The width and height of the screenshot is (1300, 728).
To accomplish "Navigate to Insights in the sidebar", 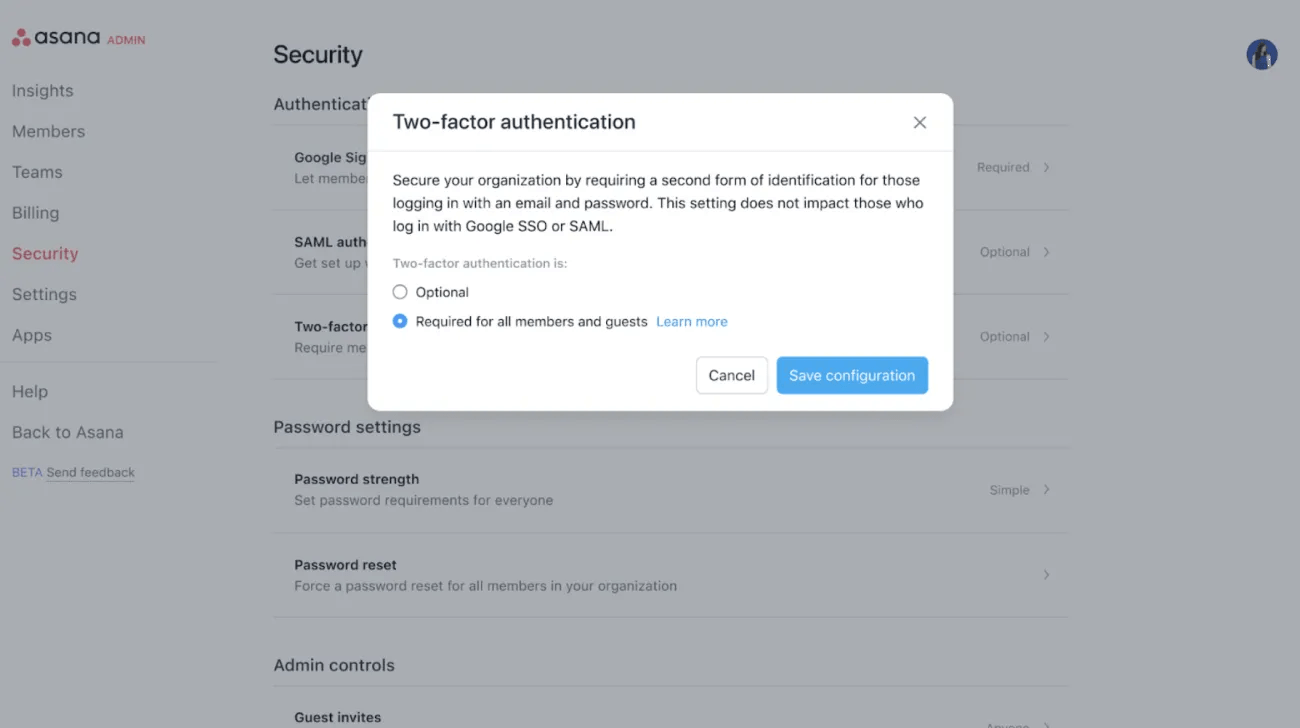I will [x=43, y=90].
